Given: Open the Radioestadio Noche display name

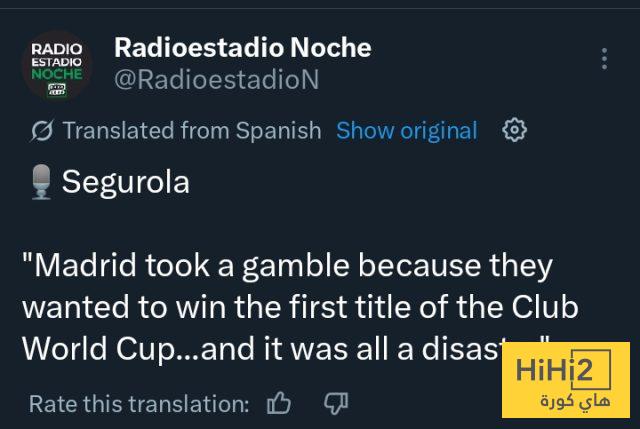Looking at the screenshot, I should tap(243, 47).
